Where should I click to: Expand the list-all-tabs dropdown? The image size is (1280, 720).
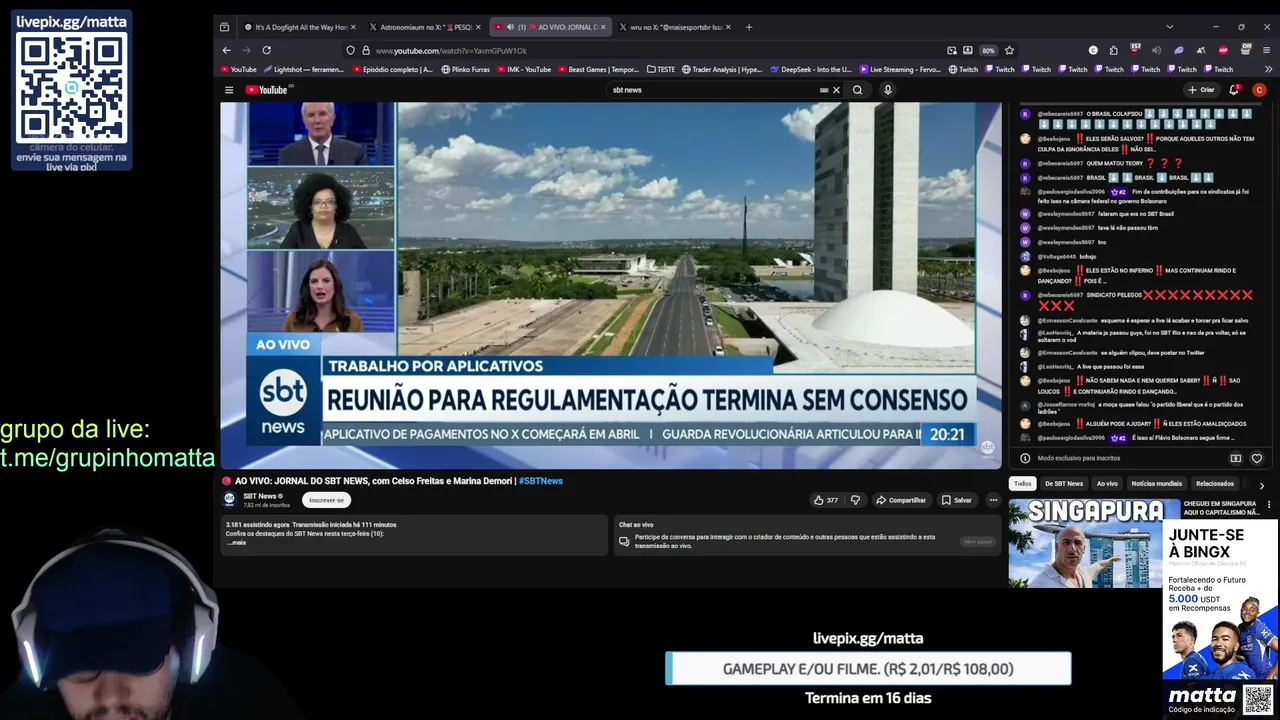1169,27
